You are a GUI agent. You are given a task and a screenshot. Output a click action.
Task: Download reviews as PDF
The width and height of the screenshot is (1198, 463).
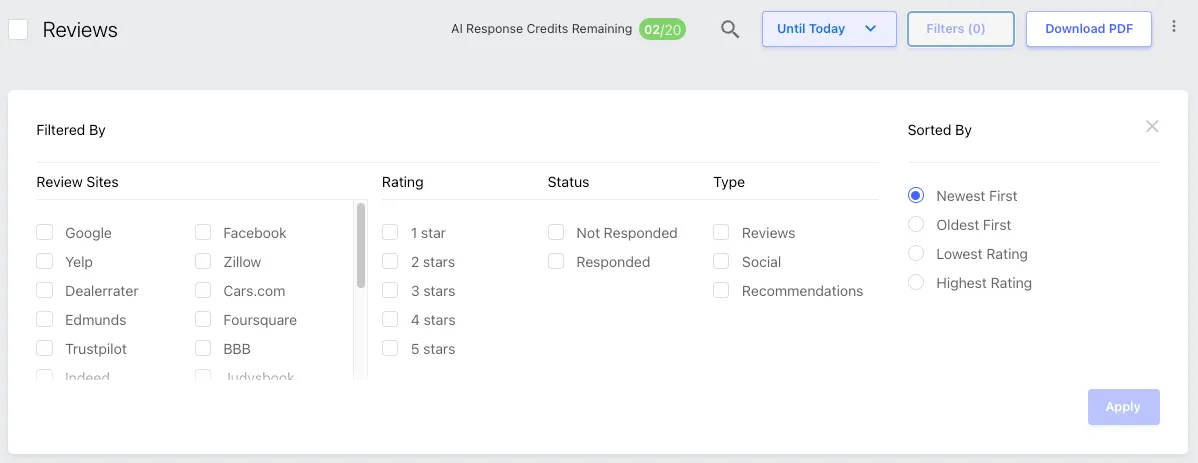(1088, 29)
